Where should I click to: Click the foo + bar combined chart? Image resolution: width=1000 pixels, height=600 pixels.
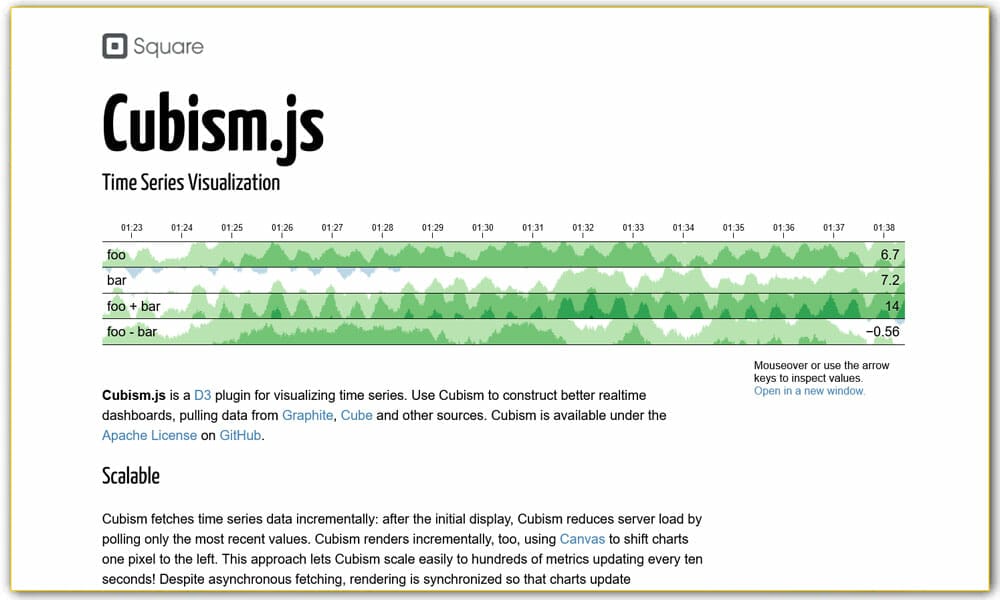tap(500, 306)
